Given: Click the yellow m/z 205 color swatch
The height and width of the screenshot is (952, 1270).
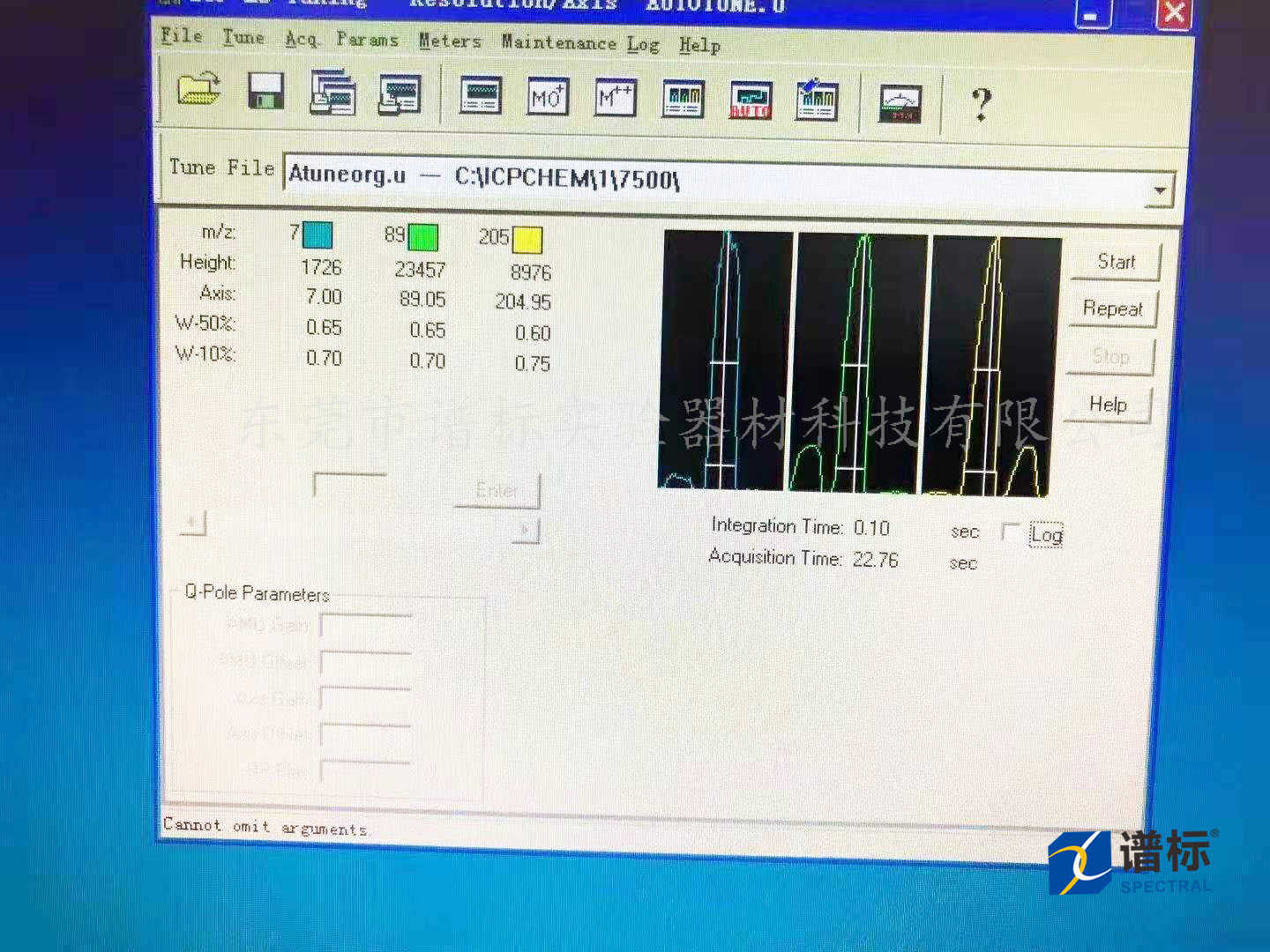Looking at the screenshot, I should (527, 240).
